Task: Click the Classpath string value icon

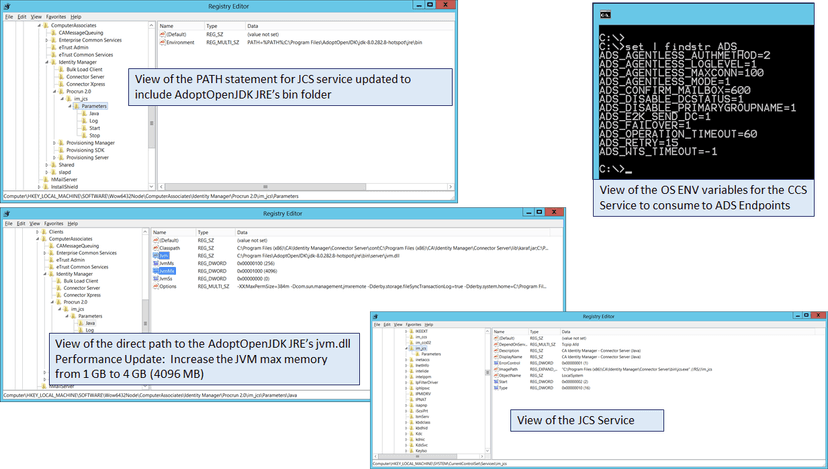Action: [x=158, y=248]
